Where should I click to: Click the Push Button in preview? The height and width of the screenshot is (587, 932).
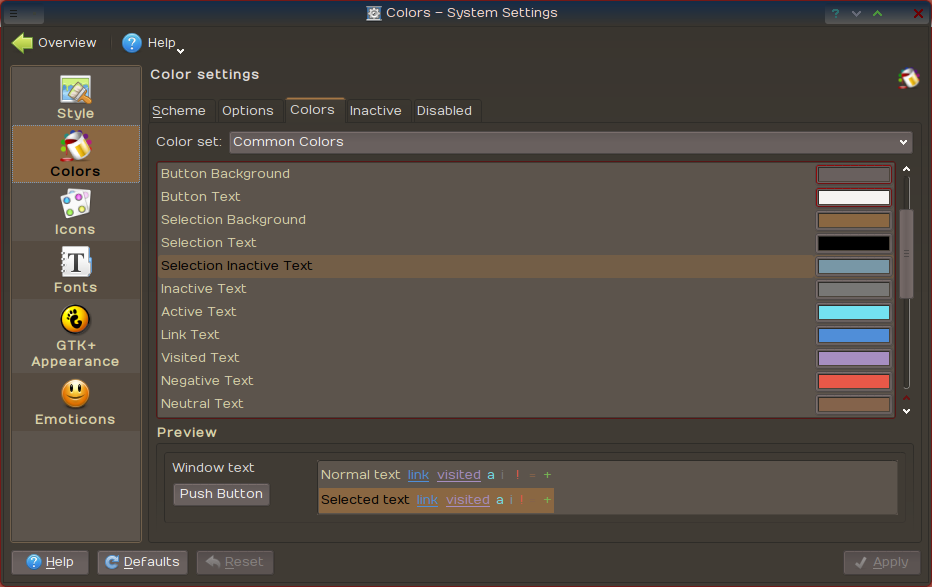point(221,494)
